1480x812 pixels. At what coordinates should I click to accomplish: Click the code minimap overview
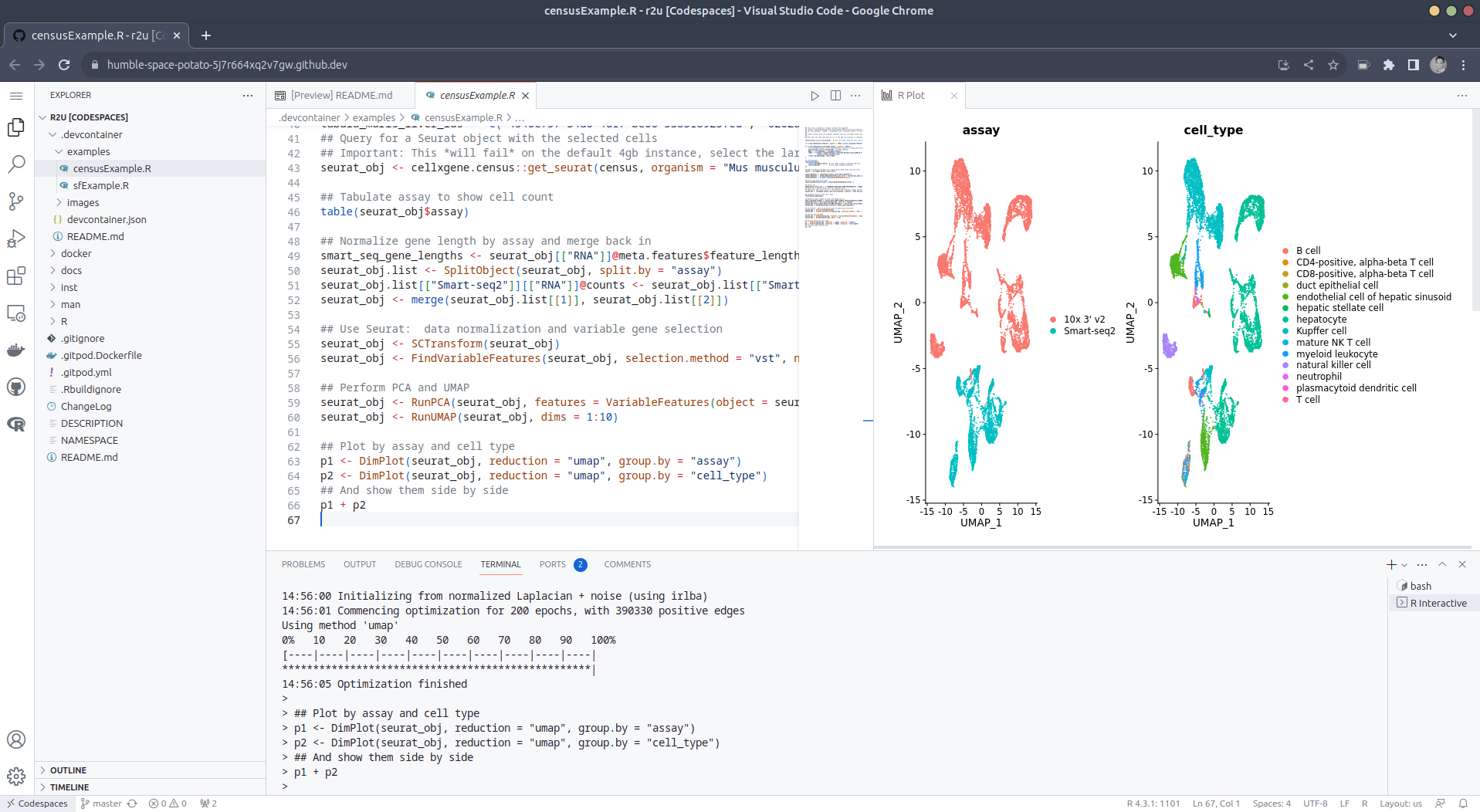point(834,178)
